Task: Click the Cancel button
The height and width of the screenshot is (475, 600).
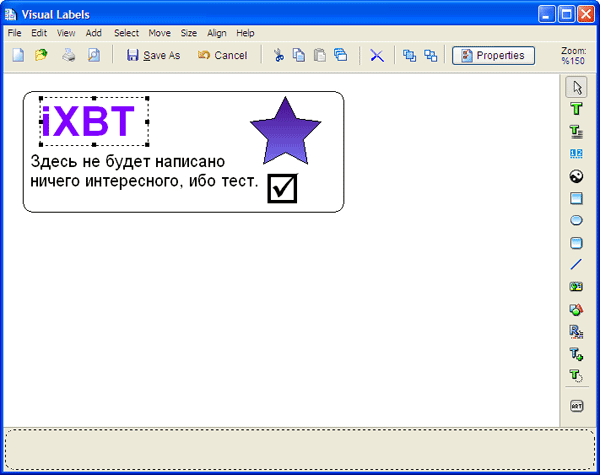Action: (223, 55)
